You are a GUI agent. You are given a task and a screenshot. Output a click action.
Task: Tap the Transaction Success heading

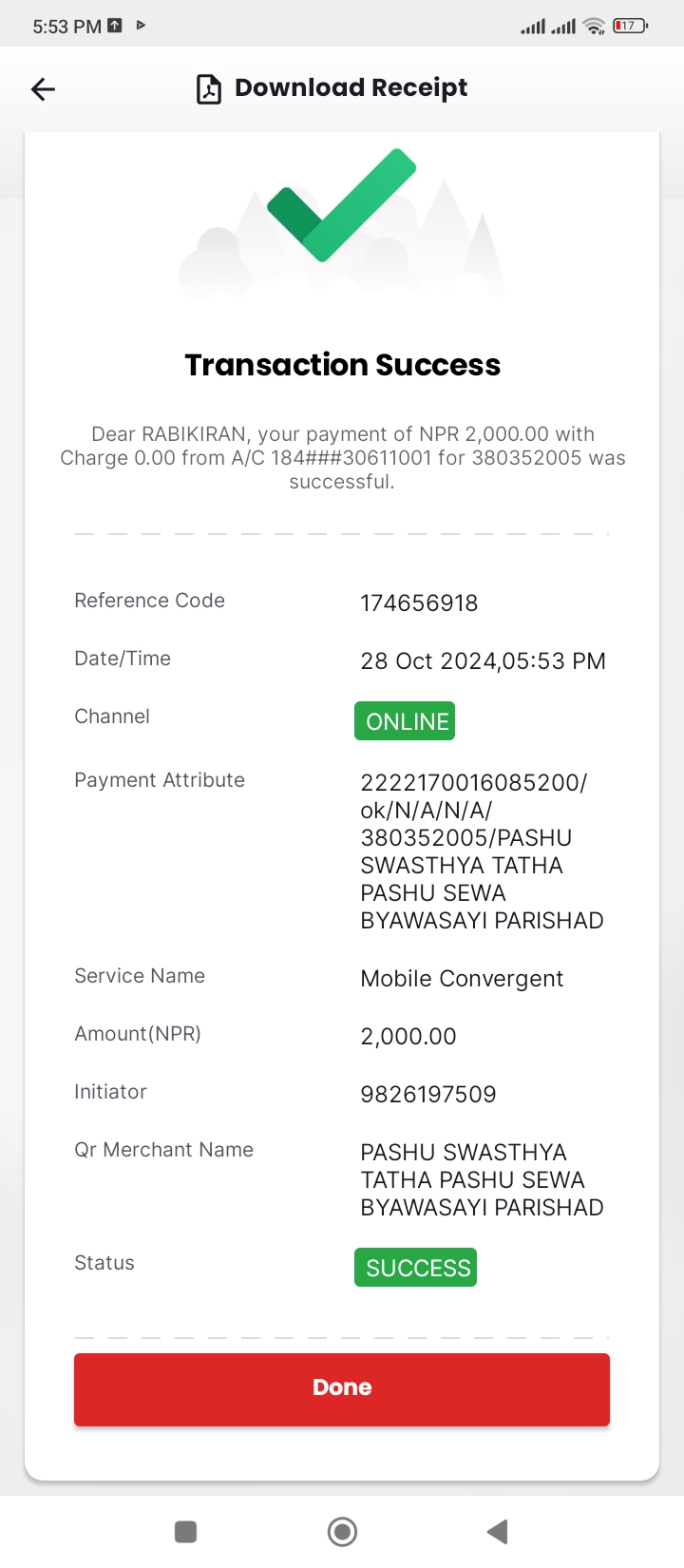coord(342,365)
